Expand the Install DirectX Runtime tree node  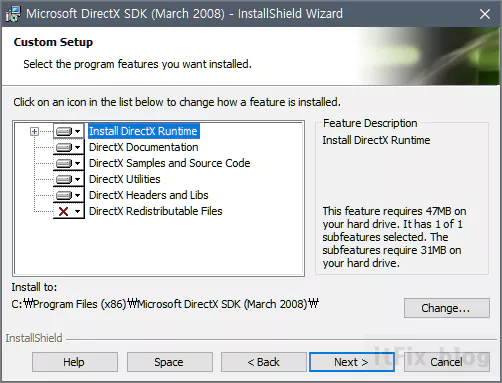34,131
